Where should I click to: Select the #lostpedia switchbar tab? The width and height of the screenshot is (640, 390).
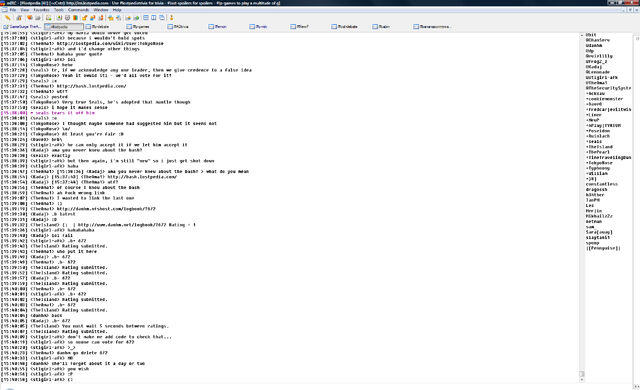coord(64,27)
